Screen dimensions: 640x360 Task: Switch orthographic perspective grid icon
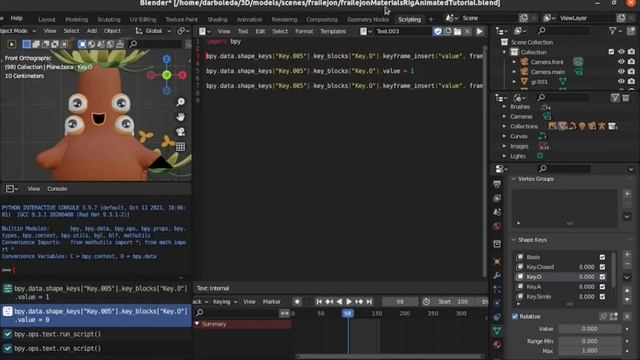pyautogui.click(x=180, y=147)
